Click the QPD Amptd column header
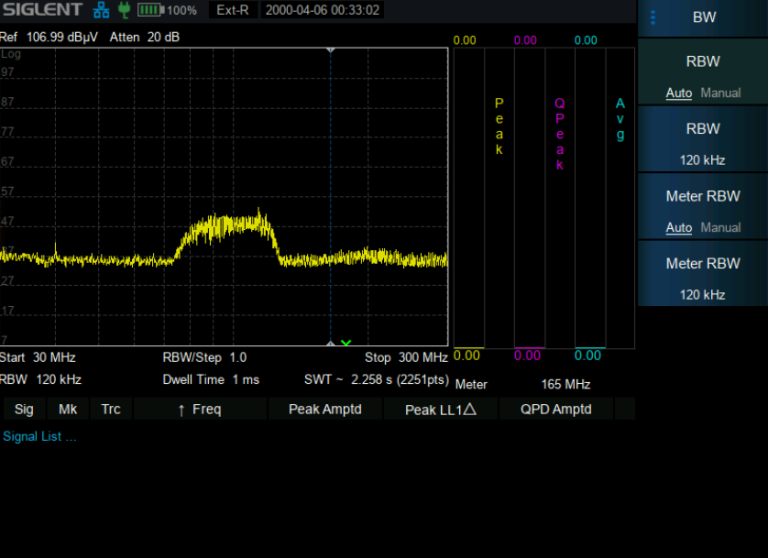 click(556, 409)
